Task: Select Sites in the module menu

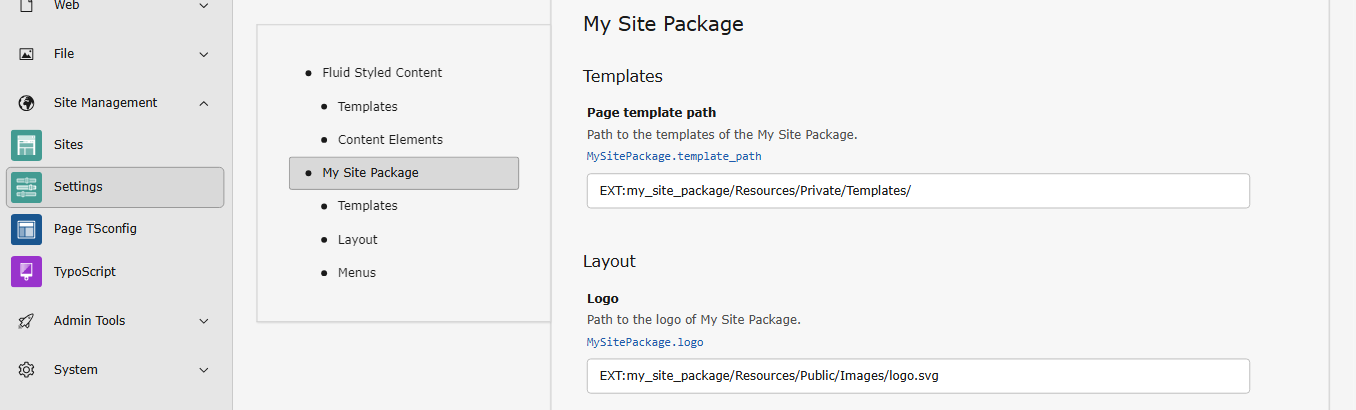Action: tap(116, 145)
